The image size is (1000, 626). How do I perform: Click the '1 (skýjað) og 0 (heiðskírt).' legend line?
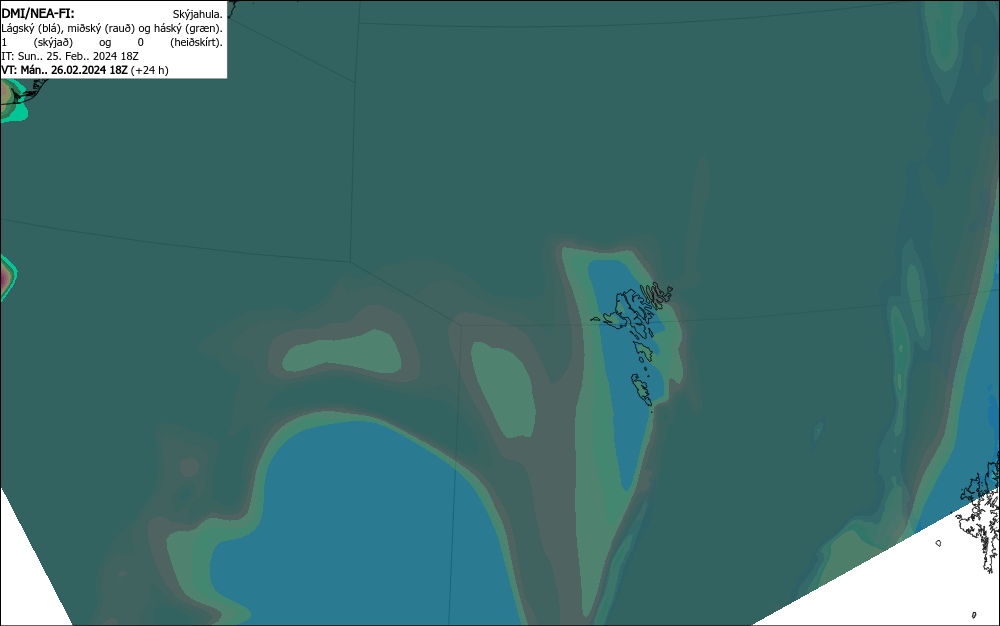(112, 42)
